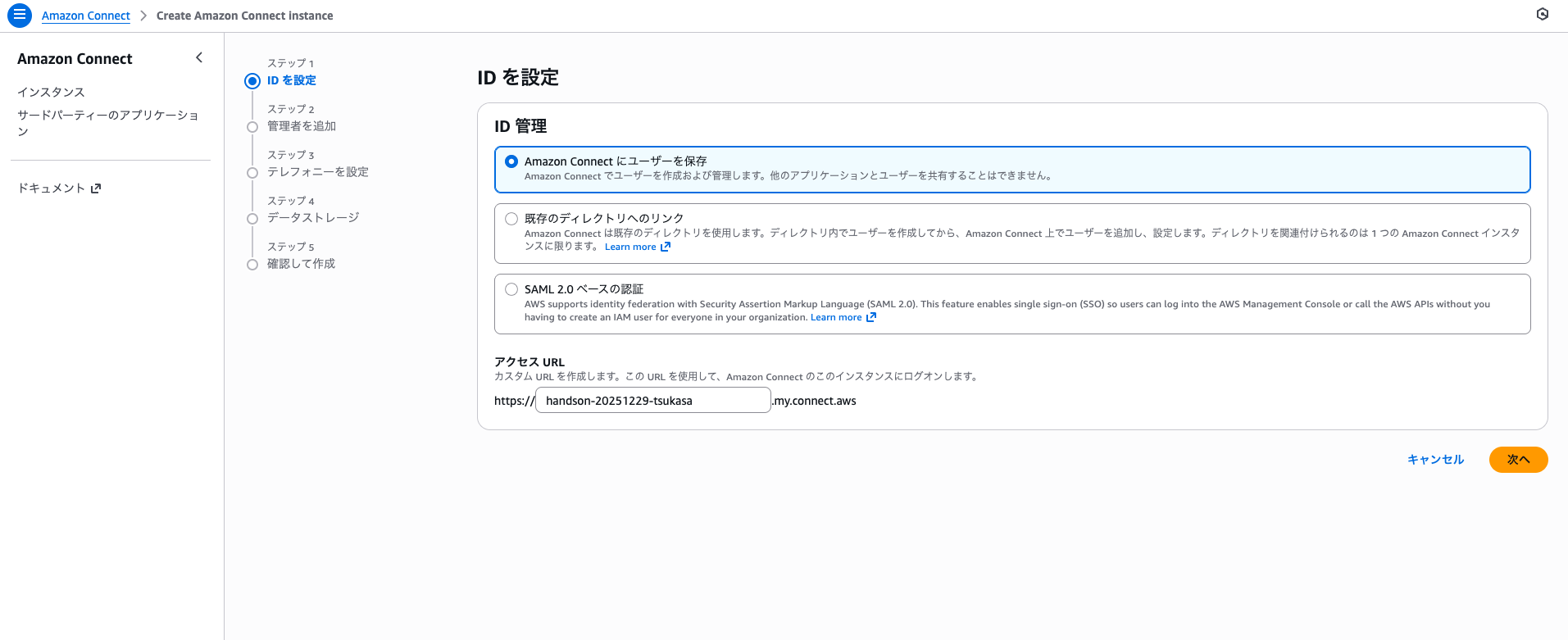Click Amazon Connect breadcrumb link
Screen dimensions: 1568x640
[x=86, y=16]
